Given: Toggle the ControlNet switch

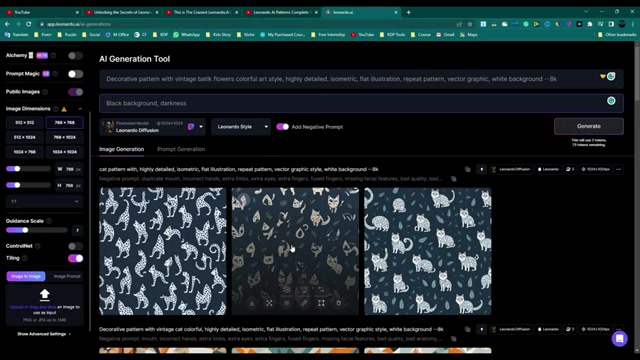Looking at the screenshot, I should click(x=76, y=246).
